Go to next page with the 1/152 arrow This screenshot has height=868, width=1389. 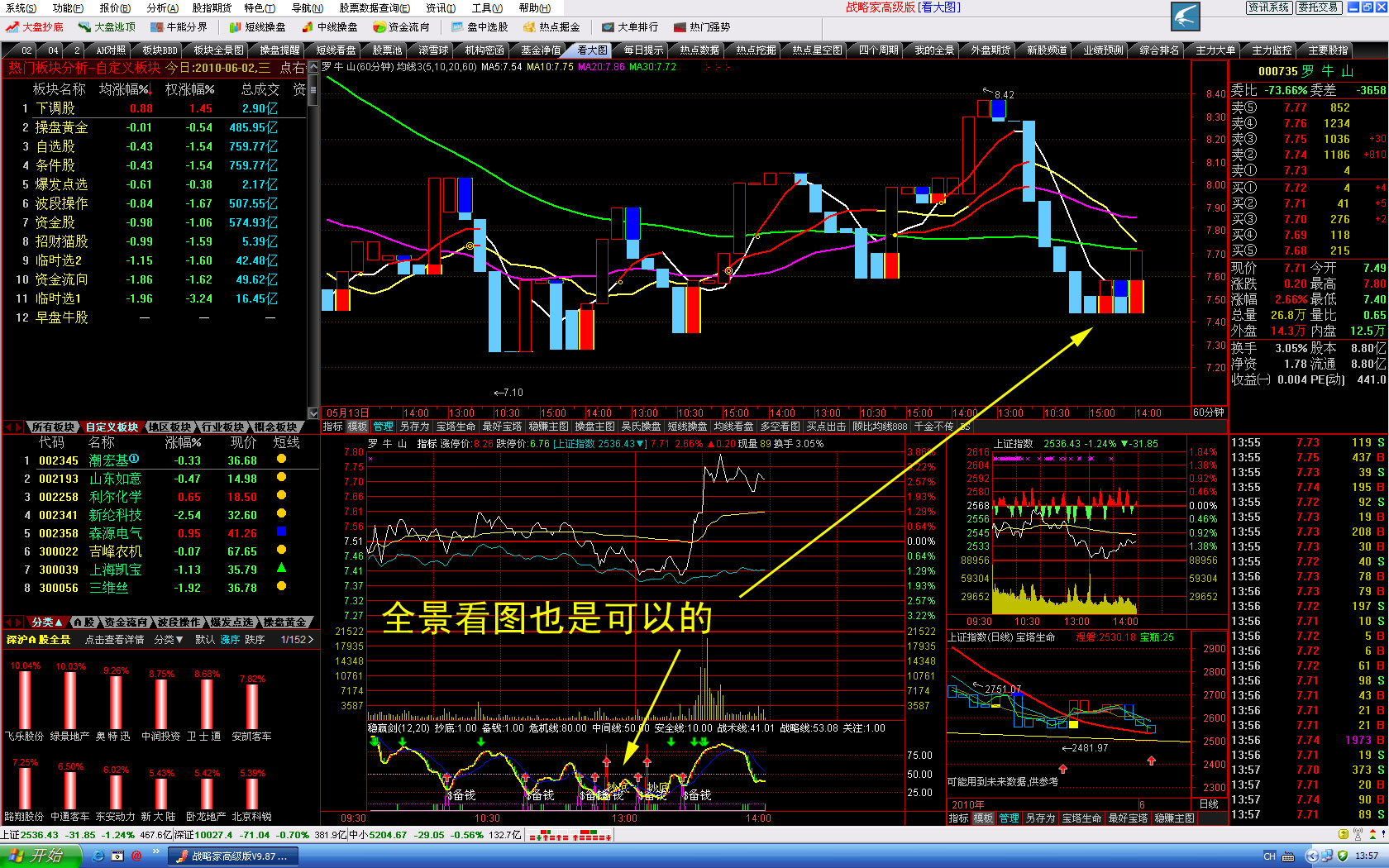coord(311,640)
